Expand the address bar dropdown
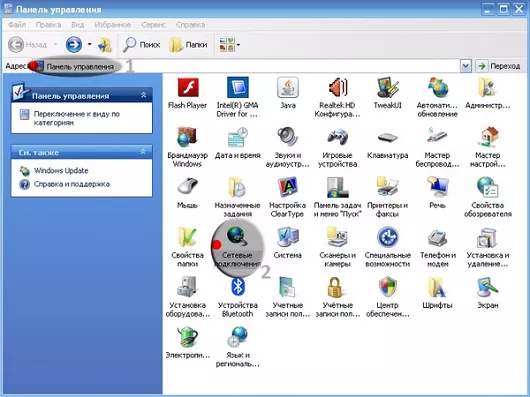Image resolution: width=530 pixels, height=397 pixels. [466, 66]
